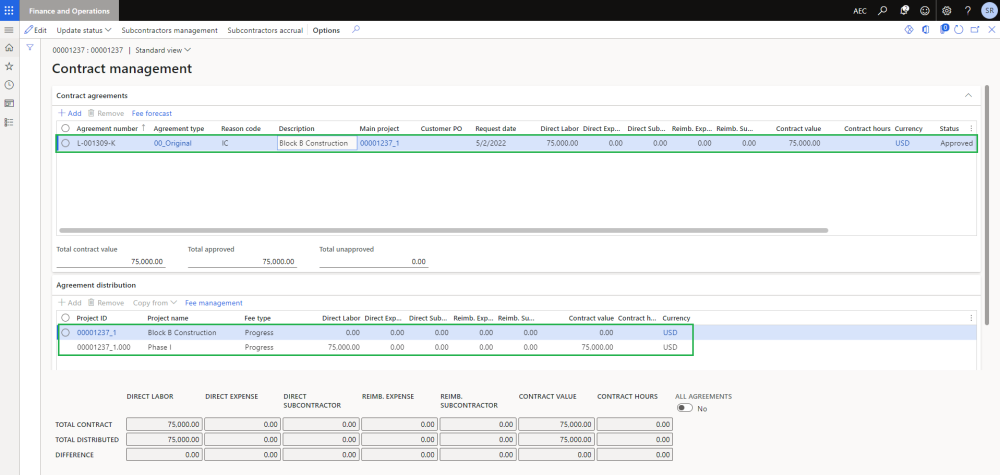Open Workspaces icon in sidebar
1000x475 pixels.
[x=9, y=103]
